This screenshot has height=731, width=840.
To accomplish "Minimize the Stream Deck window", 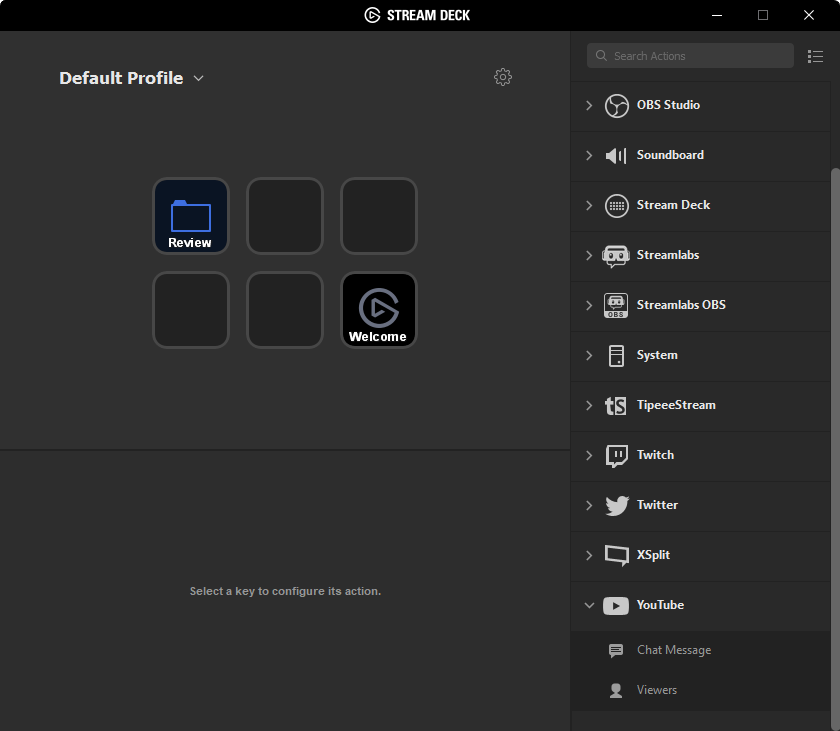I will click(717, 15).
